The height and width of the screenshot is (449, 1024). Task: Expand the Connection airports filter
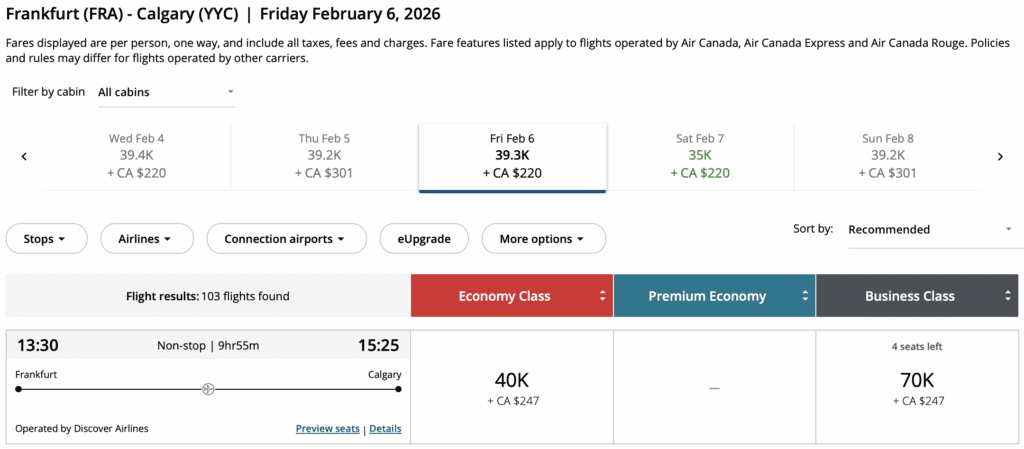(x=284, y=239)
